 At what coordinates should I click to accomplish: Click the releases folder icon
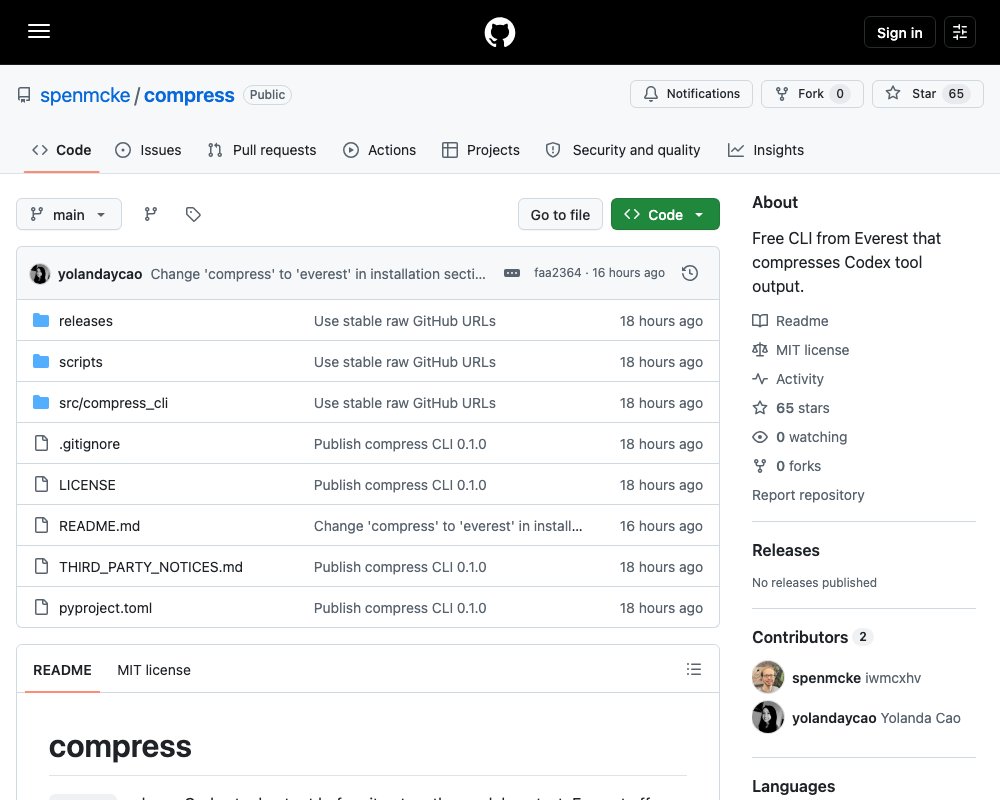click(41, 320)
